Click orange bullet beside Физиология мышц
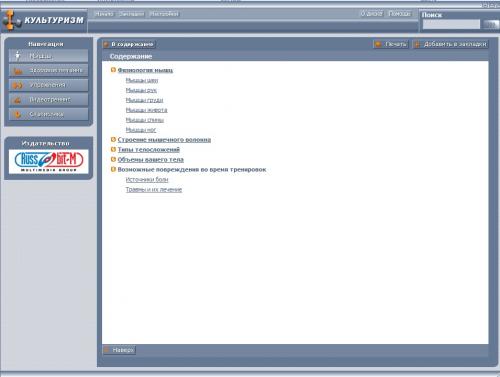Screen dimensions: 500x377 pyautogui.click(x=113, y=70)
